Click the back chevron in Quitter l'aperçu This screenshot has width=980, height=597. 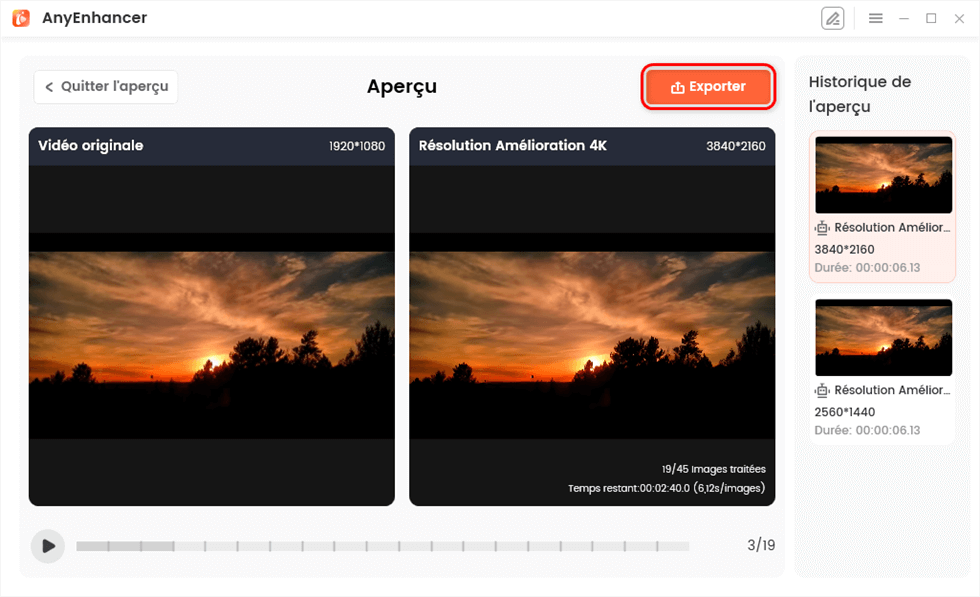click(49, 87)
